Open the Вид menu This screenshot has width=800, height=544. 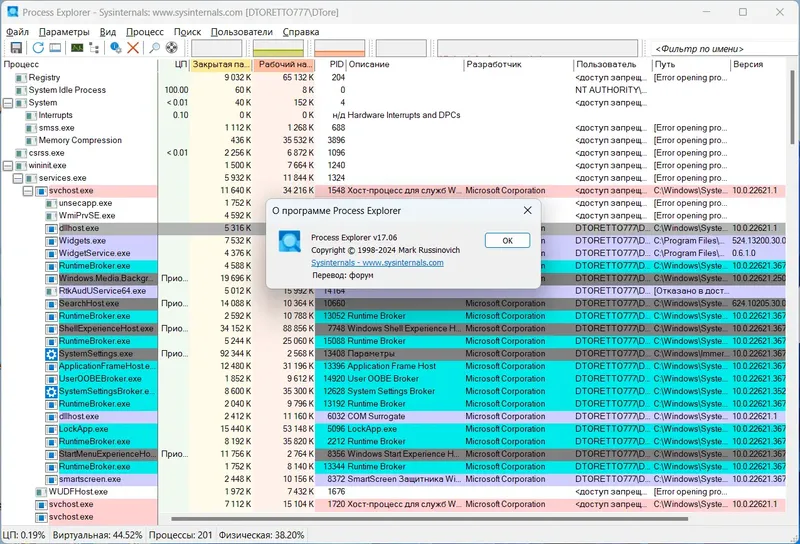108,32
